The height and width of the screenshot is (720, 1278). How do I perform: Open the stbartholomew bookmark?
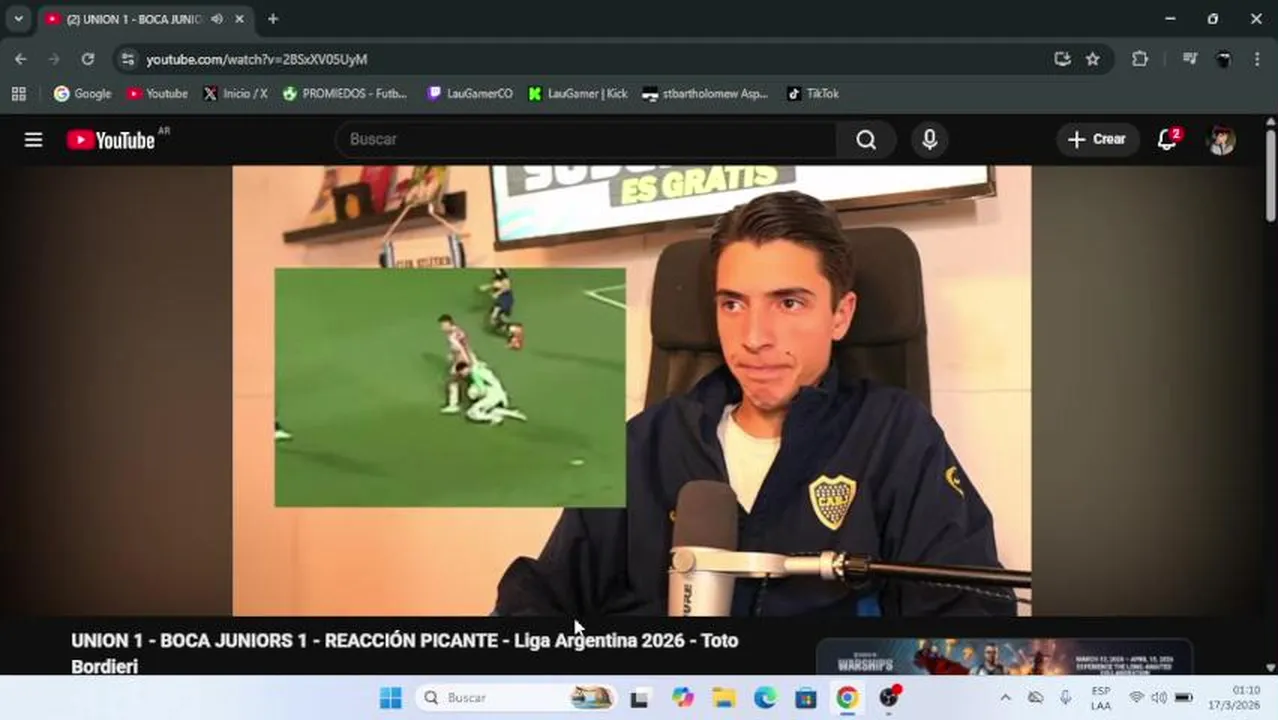click(706, 93)
